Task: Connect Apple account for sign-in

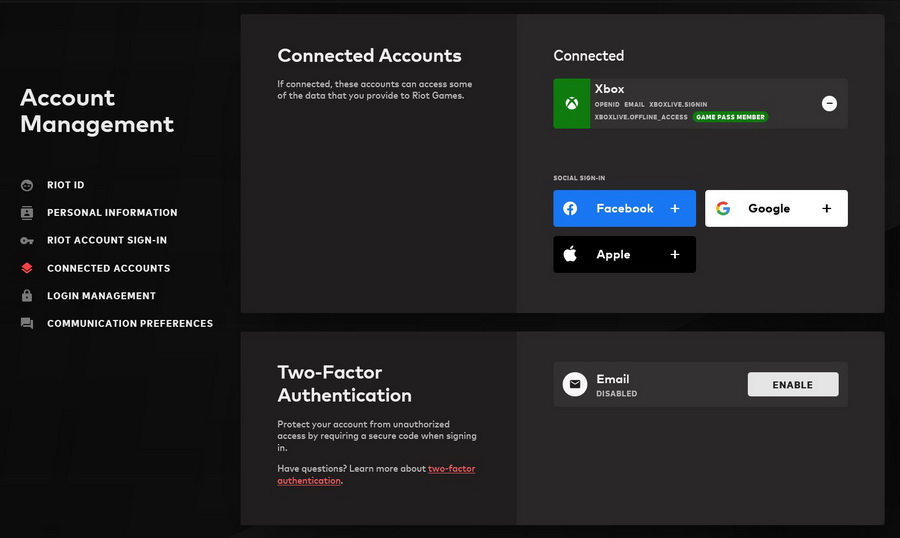Action: coord(624,255)
